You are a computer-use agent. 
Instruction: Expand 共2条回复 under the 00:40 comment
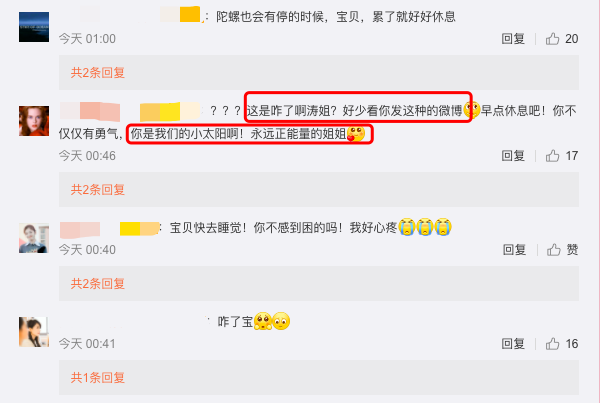click(x=98, y=284)
